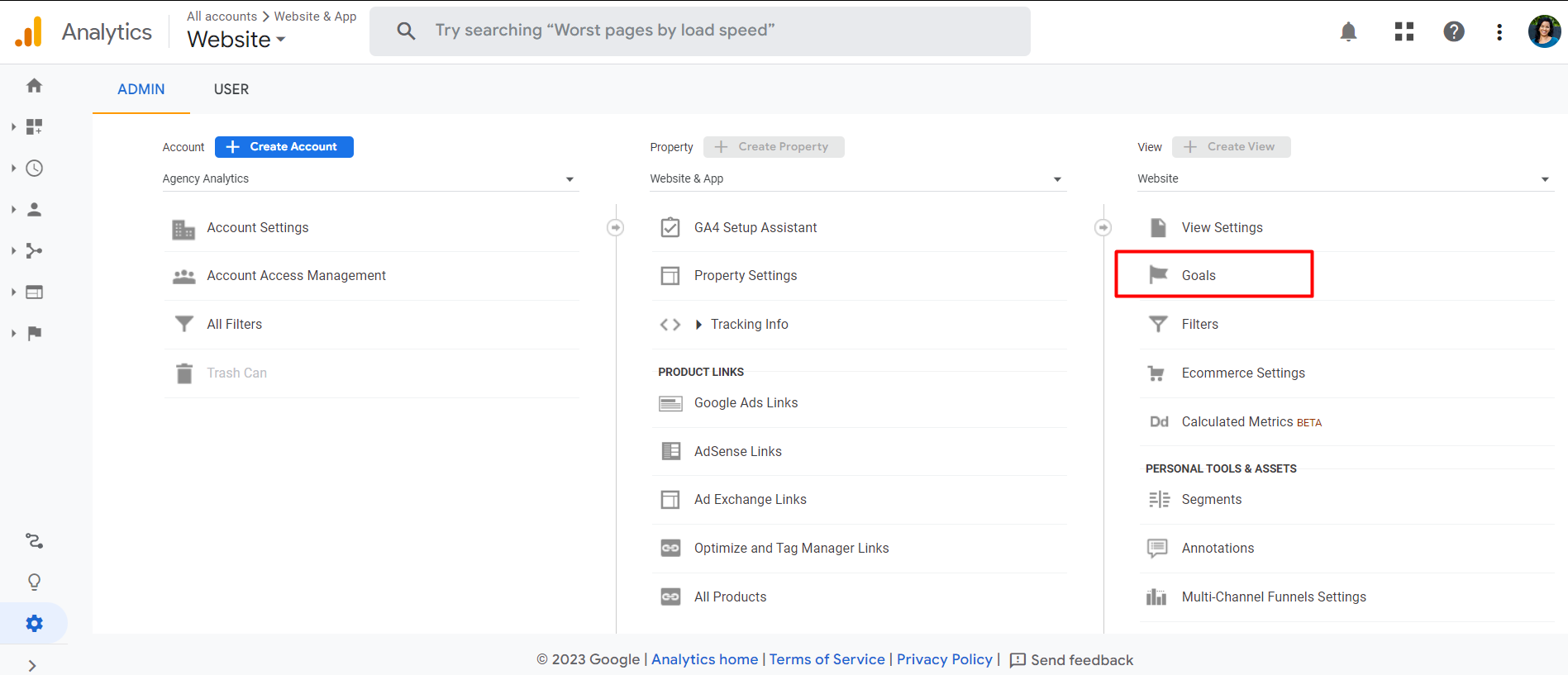Select the ADMIN tab
The image size is (1568, 675).
click(x=141, y=89)
